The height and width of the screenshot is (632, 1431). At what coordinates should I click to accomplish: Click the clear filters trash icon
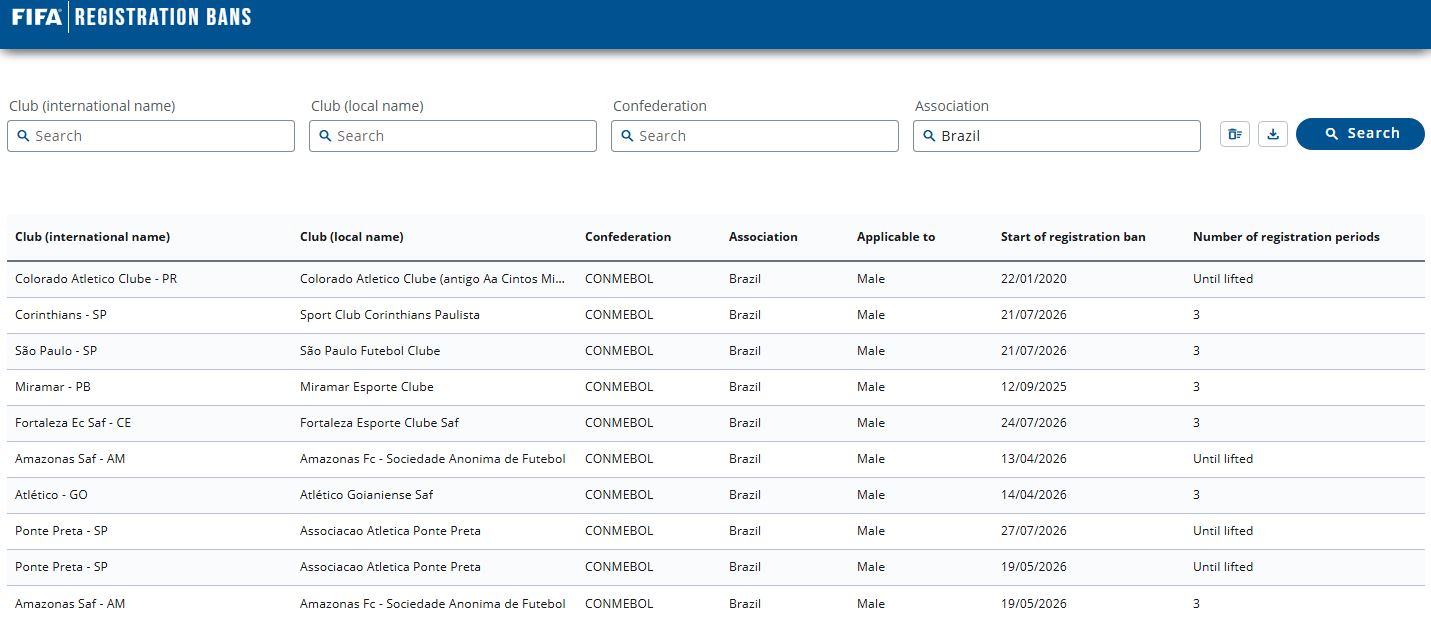click(x=1235, y=134)
